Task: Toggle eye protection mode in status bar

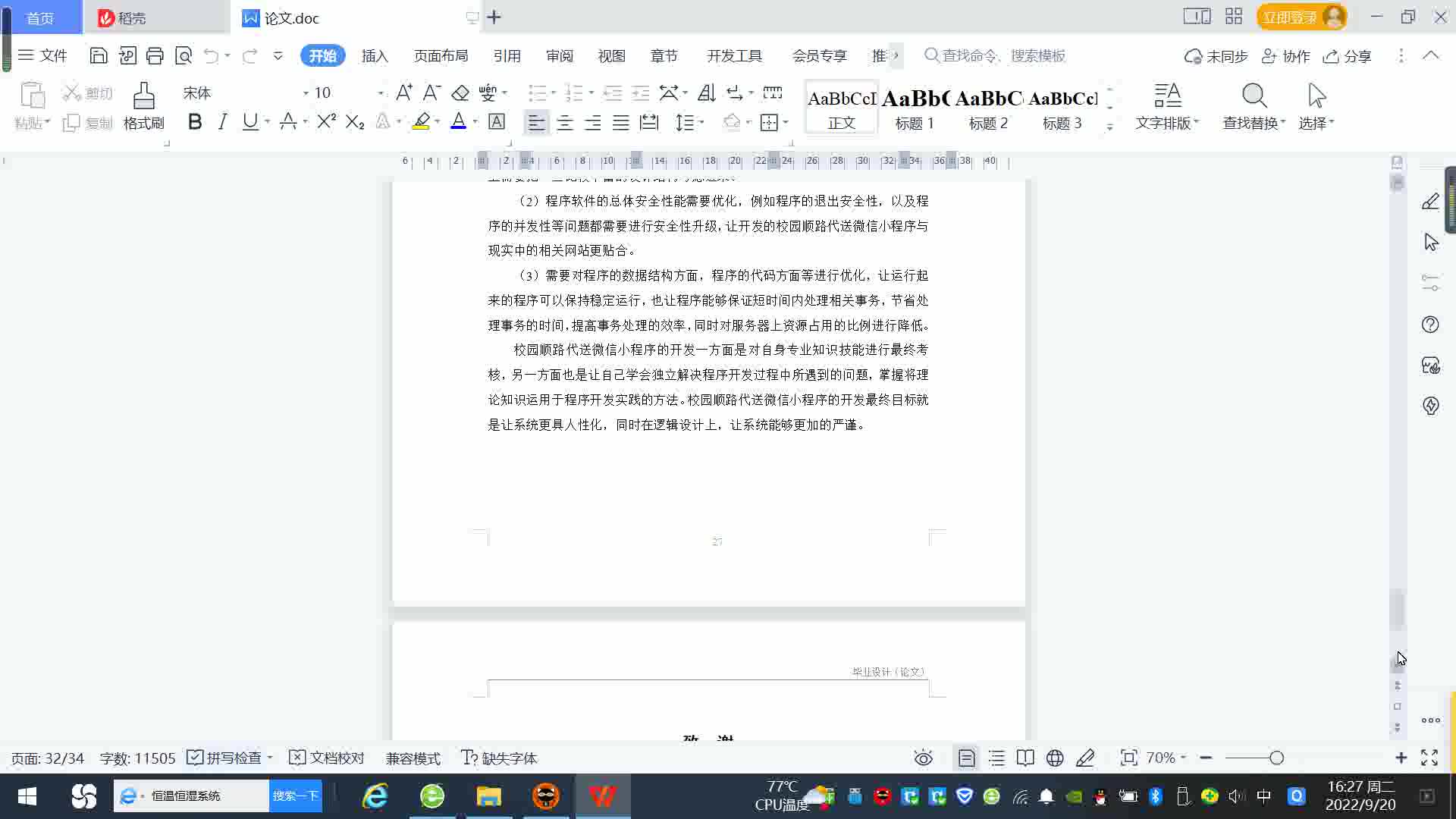Action: (x=923, y=758)
